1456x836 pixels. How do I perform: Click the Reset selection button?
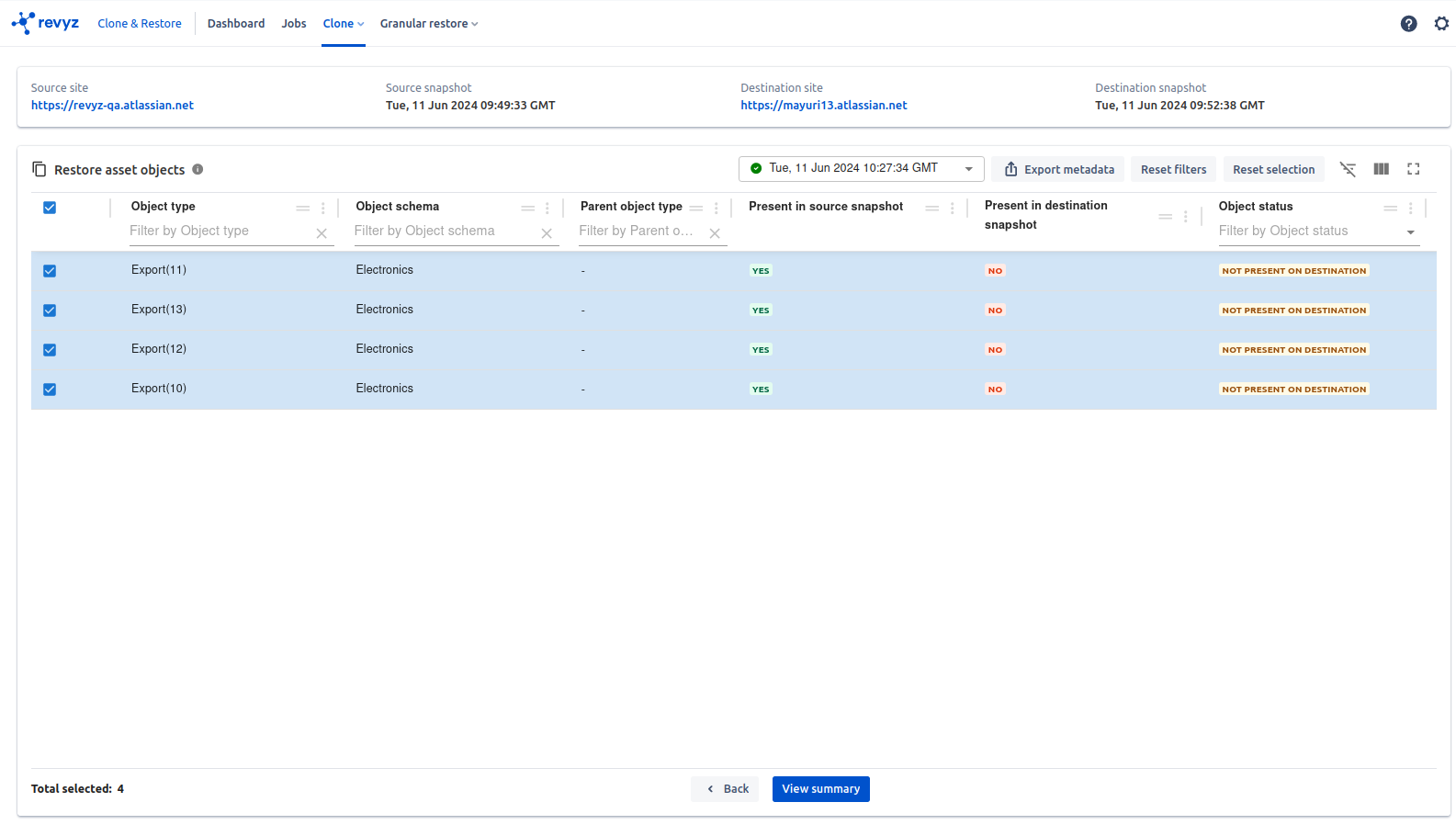(x=1274, y=169)
